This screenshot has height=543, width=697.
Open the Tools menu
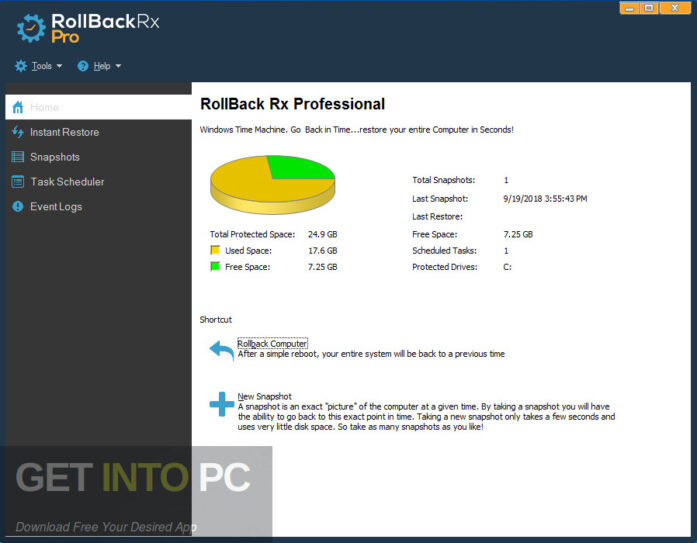click(41, 66)
